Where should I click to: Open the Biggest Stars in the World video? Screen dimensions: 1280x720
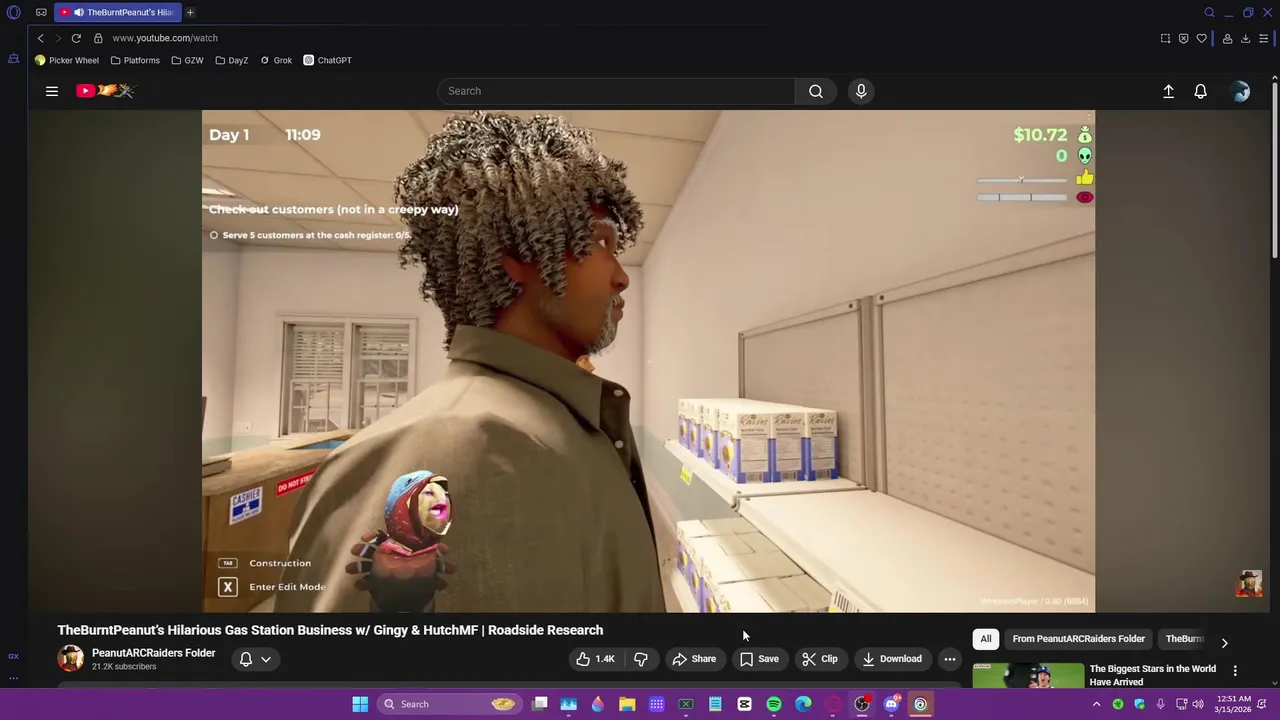1152,675
